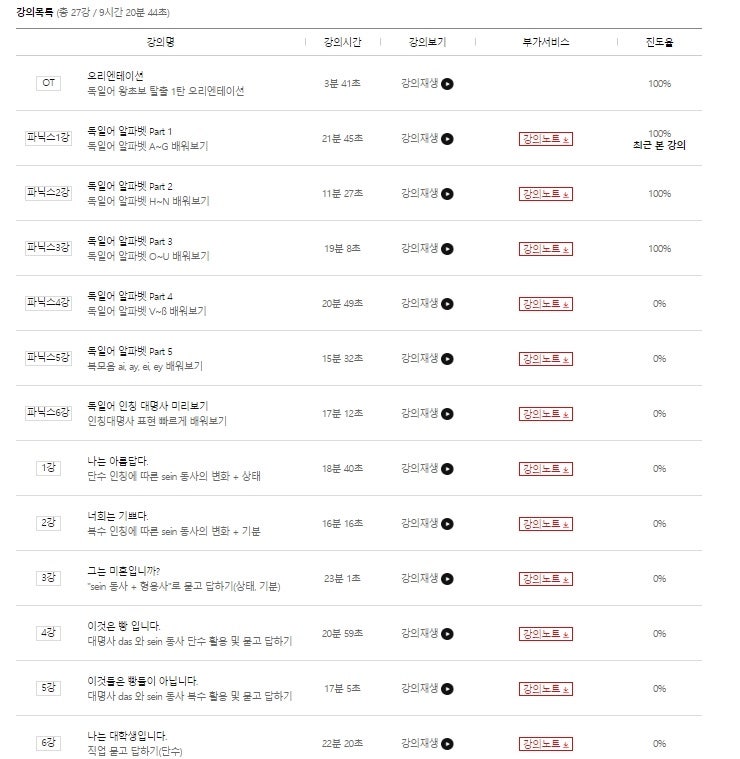Image resolution: width=740 pixels, height=759 pixels.
Task: Play the OT orientation lecture
Action: (x=447, y=84)
